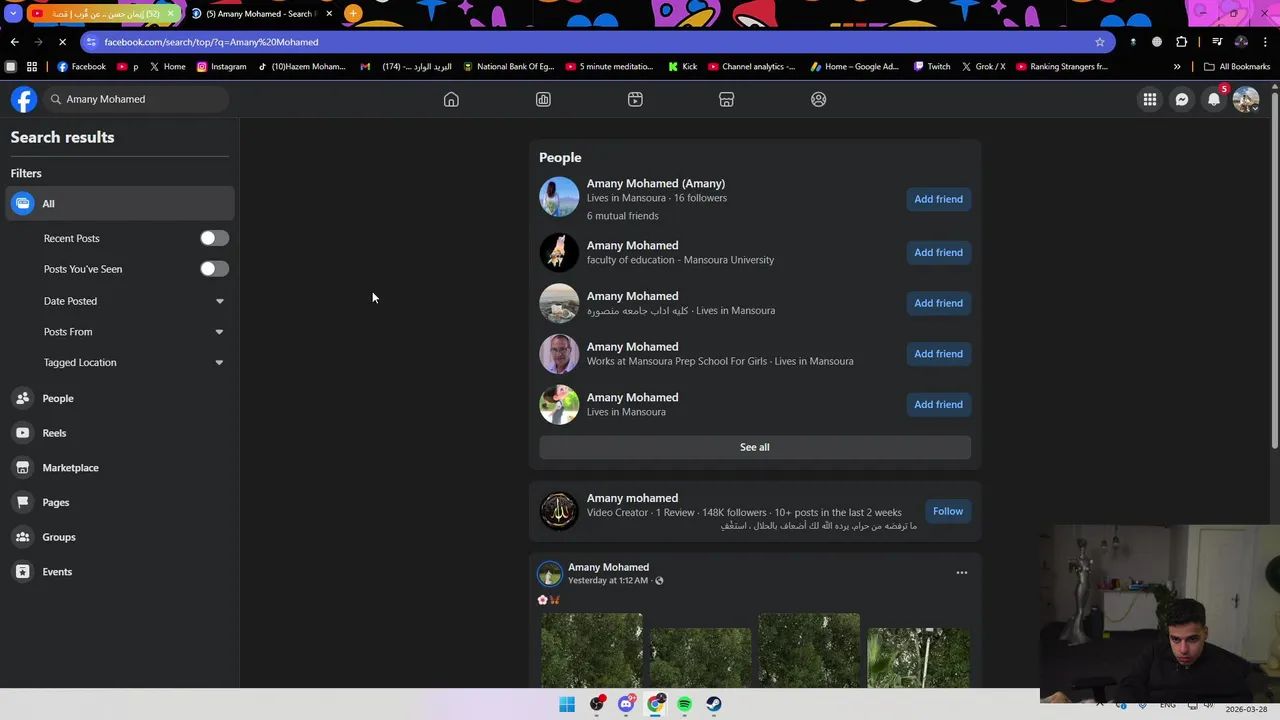Show more bookmarks chevron

click(1177, 67)
